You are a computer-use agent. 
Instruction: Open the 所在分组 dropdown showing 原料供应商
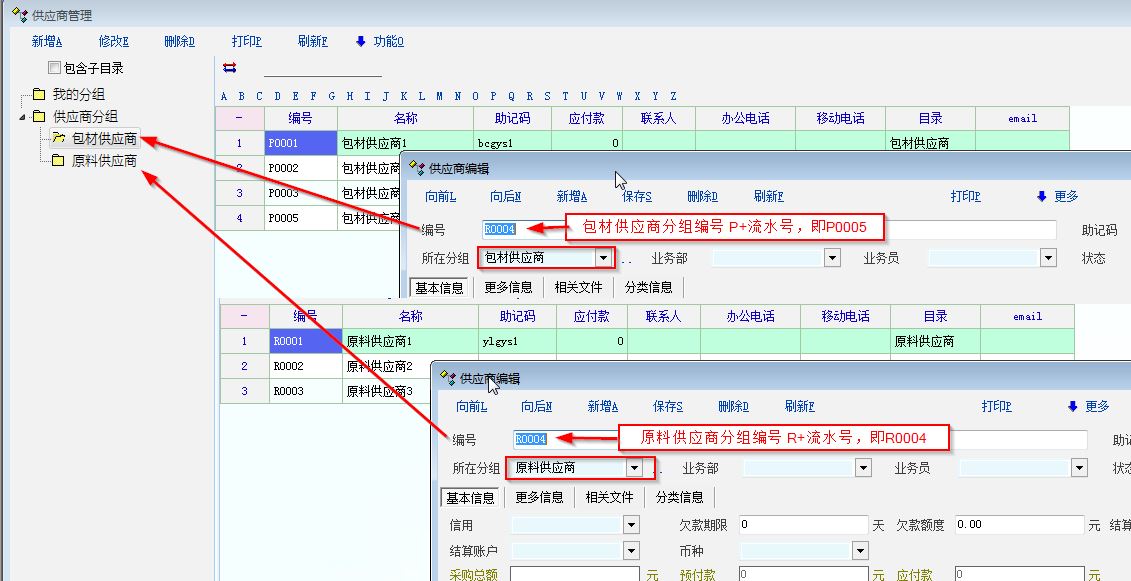click(x=633, y=467)
